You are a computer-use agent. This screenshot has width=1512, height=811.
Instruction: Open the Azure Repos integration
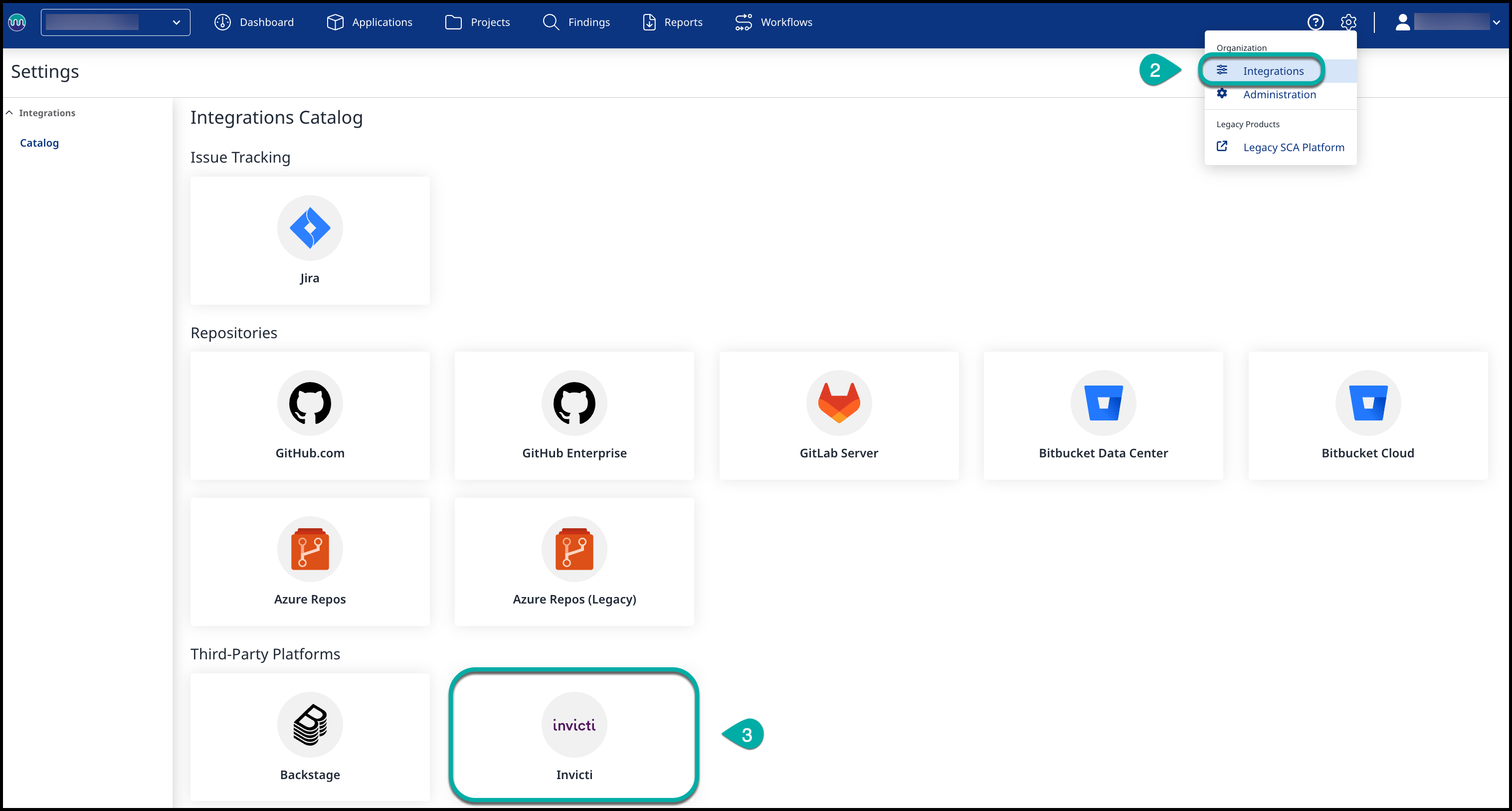(309, 562)
